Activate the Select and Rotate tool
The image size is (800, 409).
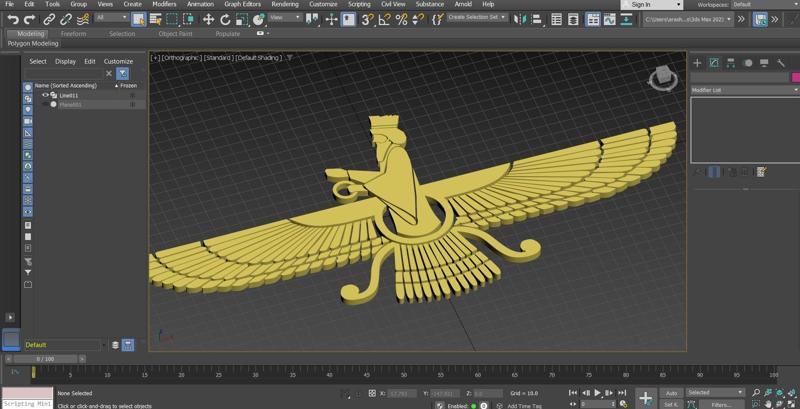click(225, 20)
